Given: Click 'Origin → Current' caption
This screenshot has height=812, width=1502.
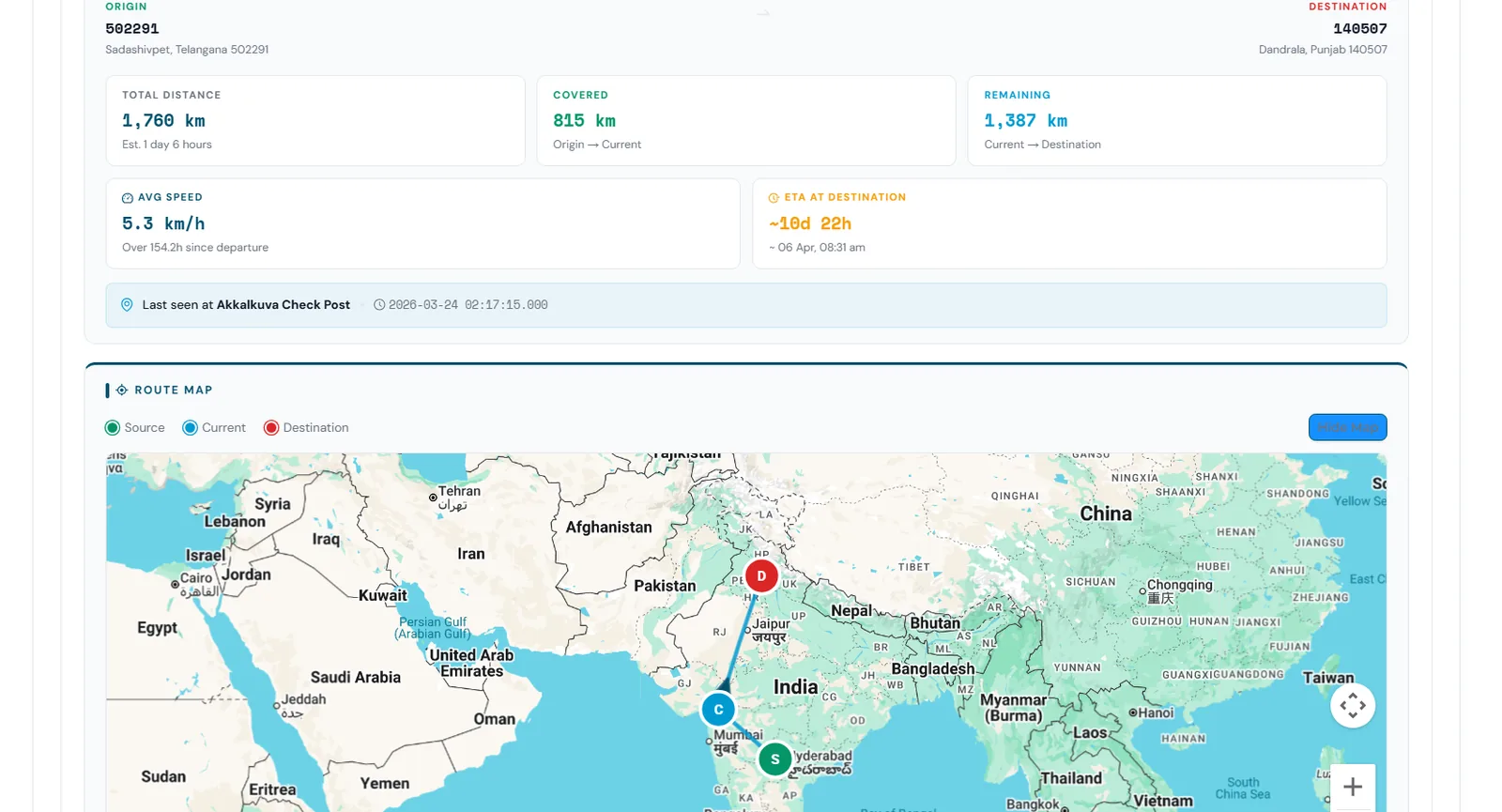Looking at the screenshot, I should (x=597, y=145).
